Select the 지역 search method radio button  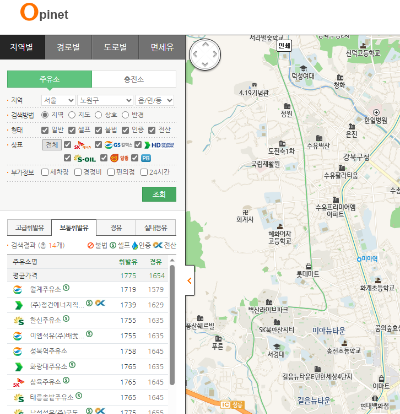[x=45, y=115]
